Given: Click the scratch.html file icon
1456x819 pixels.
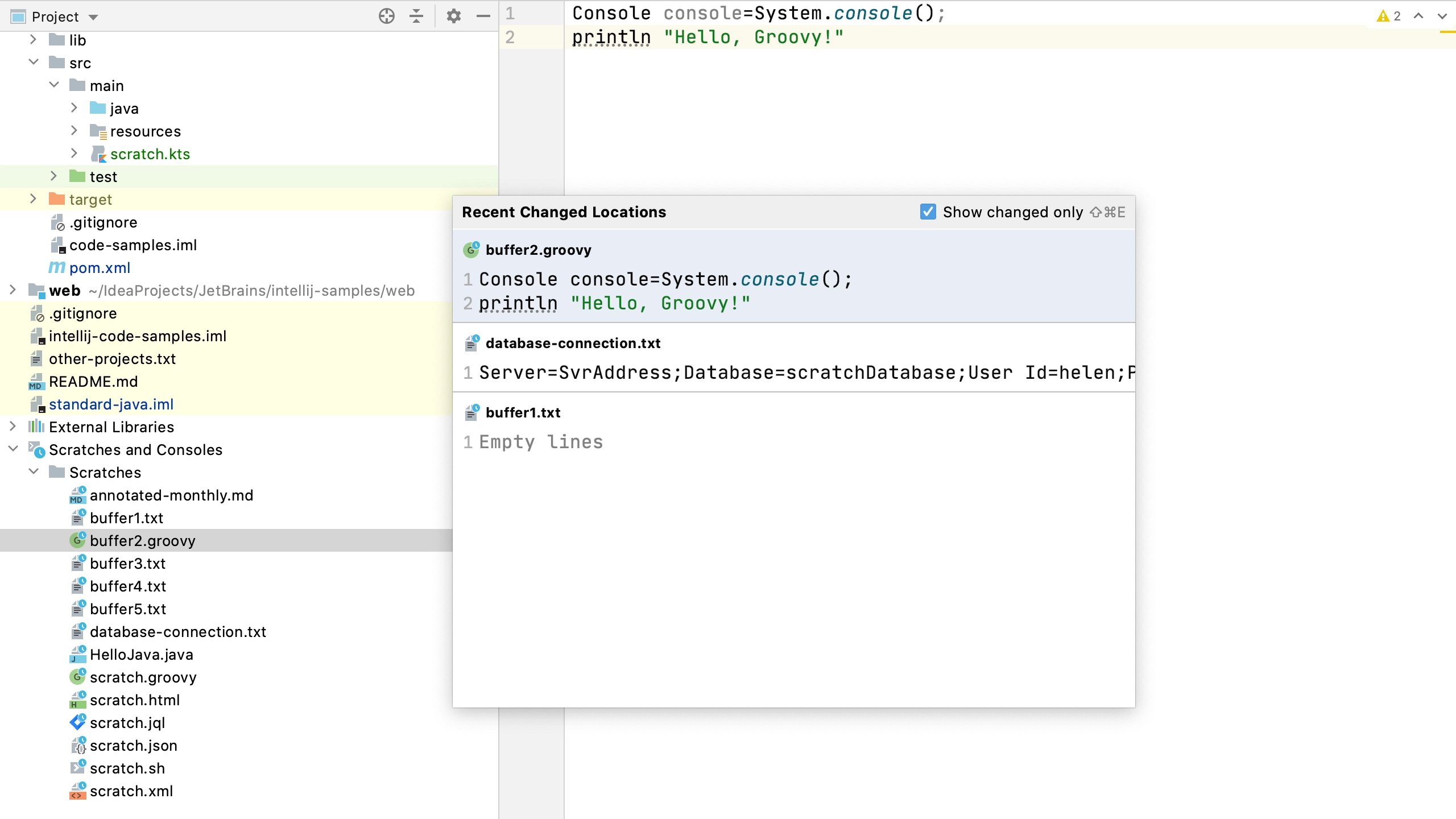Looking at the screenshot, I should coord(77,700).
